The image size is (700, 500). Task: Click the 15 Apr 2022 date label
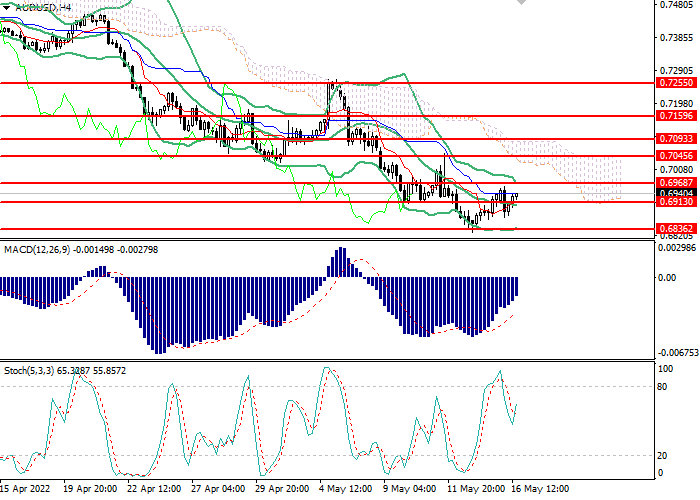coord(25,490)
